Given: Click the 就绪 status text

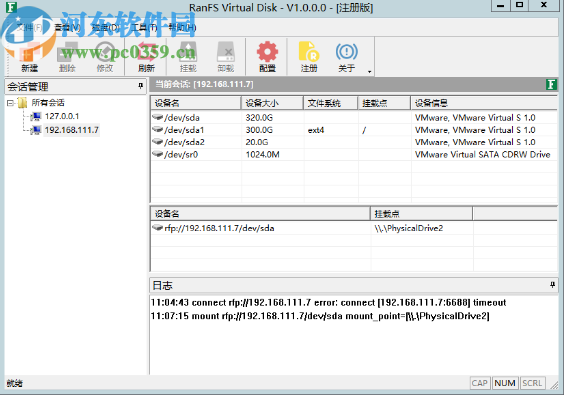Looking at the screenshot, I should coord(14,383).
